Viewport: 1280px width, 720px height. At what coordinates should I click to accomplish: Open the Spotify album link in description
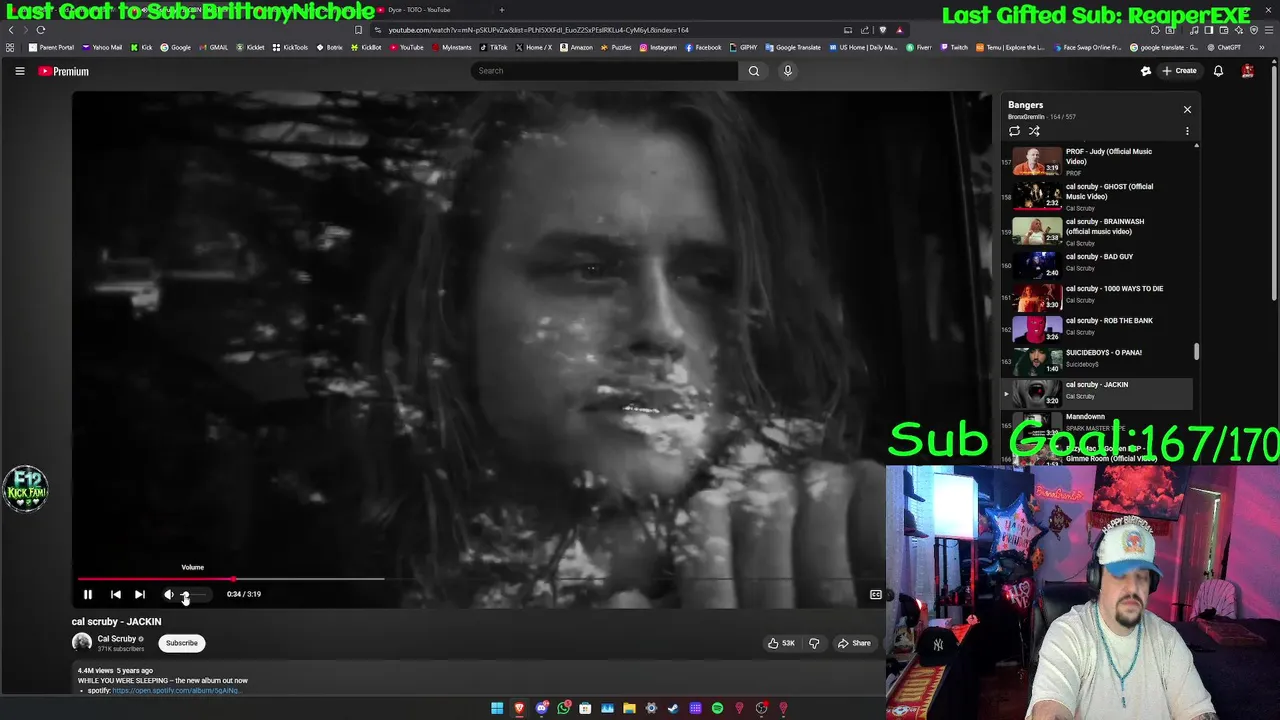(x=176, y=690)
